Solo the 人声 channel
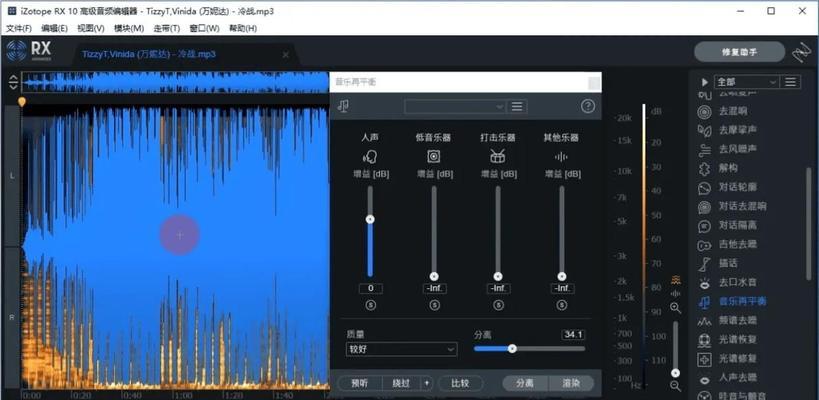This screenshot has width=819, height=400. point(370,305)
